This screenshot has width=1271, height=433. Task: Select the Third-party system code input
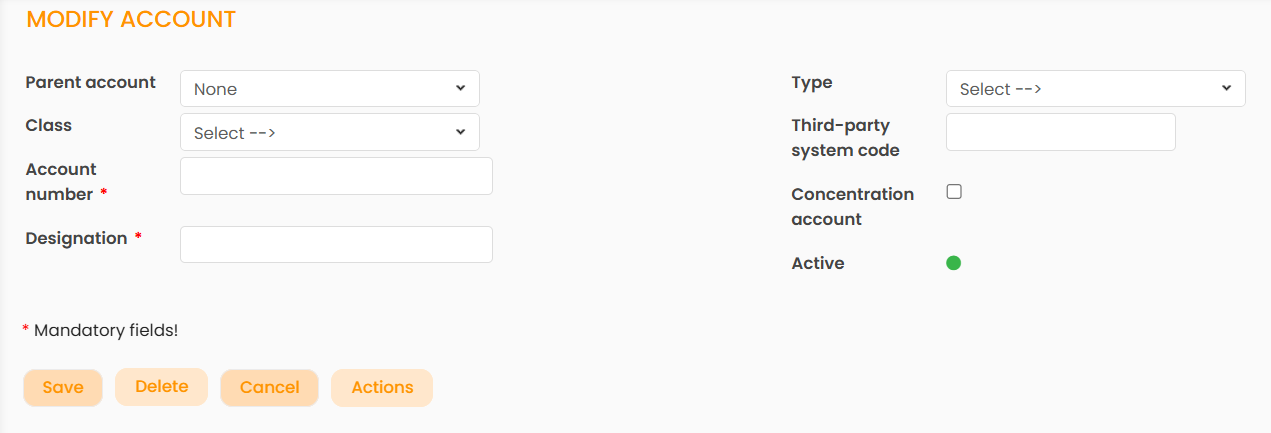[1060, 132]
